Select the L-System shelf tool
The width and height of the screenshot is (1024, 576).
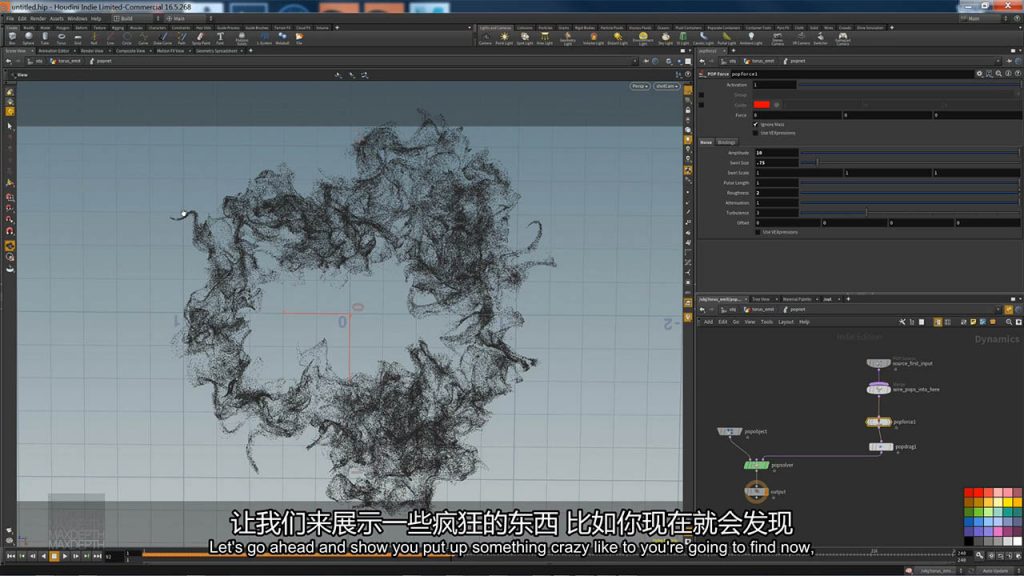coord(264,38)
